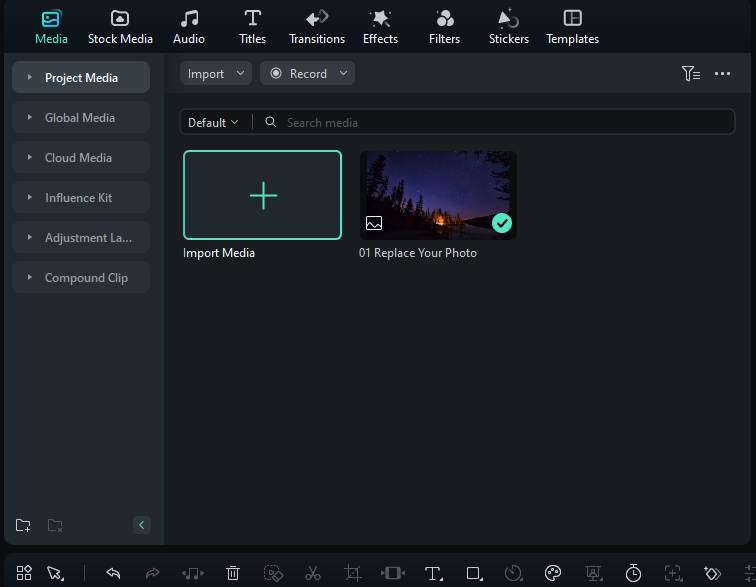Click the Import Media label text
Viewport: 756px width, 587px height.
tap(219, 253)
